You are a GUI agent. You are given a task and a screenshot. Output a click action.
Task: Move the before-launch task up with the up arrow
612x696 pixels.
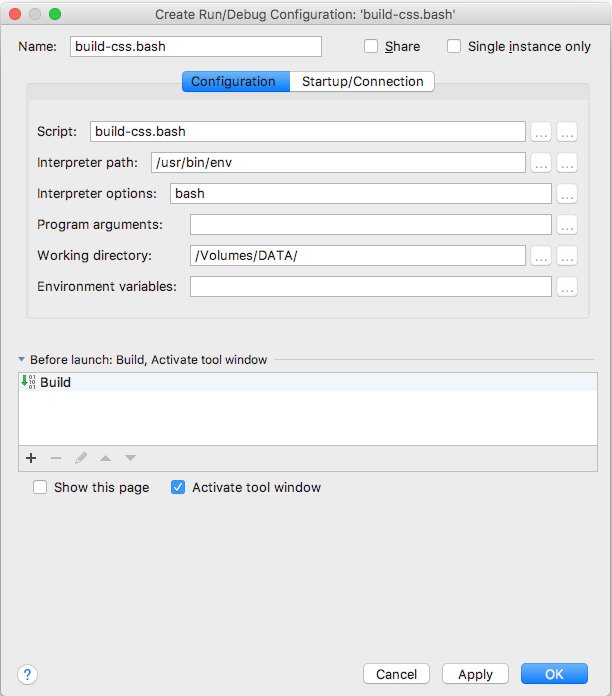coord(106,458)
